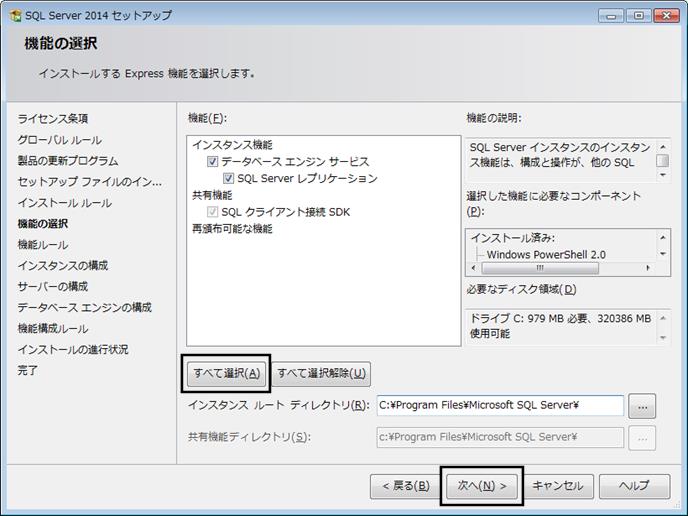Viewport: 688px width, 516px height.
Task: Click feature description scrollbar thumb
Action: [663, 161]
